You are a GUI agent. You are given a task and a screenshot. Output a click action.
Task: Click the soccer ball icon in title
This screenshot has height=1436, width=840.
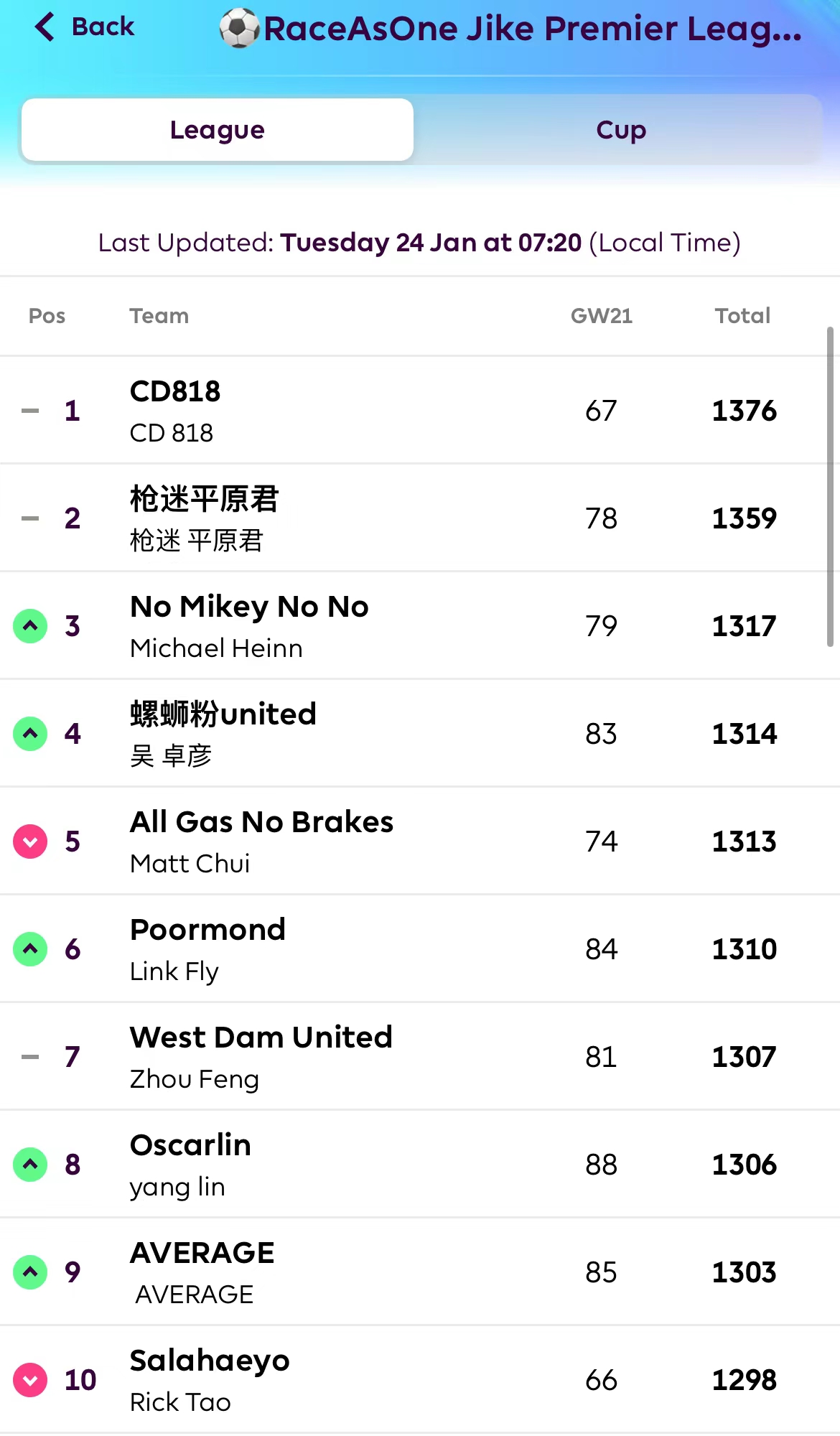tap(240, 29)
